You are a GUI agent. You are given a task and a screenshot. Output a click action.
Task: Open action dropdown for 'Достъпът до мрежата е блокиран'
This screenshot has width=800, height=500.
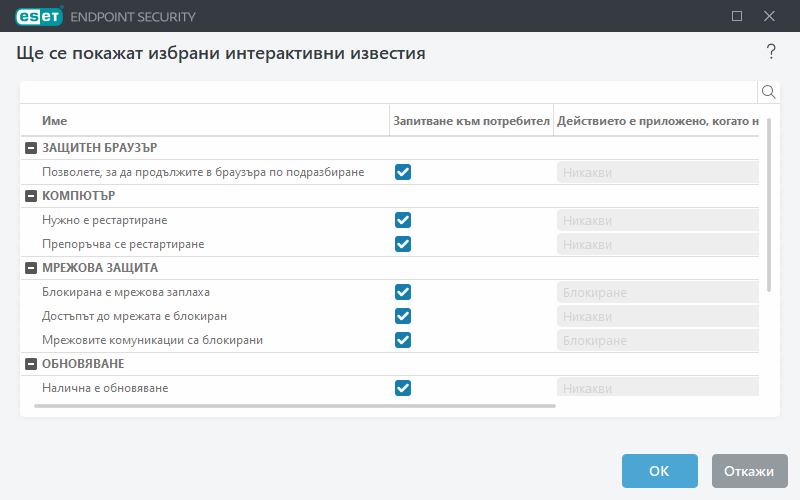(x=658, y=316)
